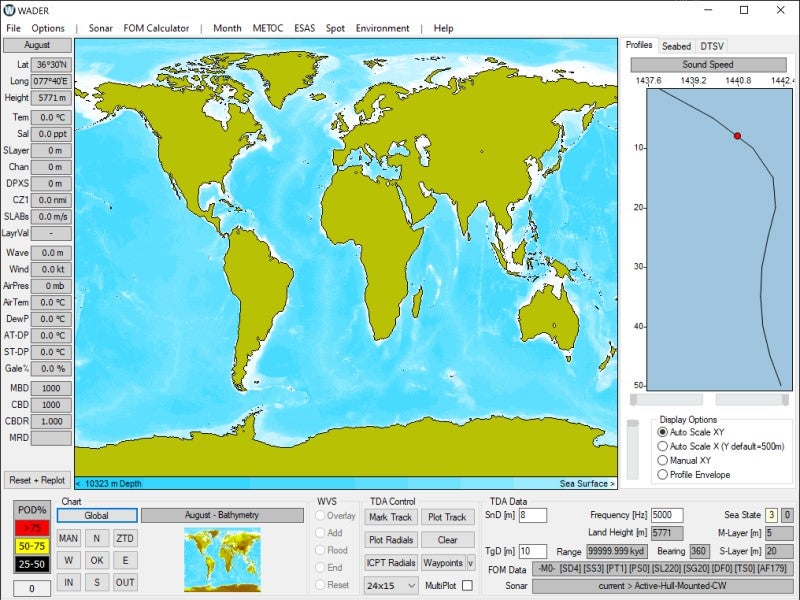Select Manual XY display option

pyautogui.click(x=663, y=460)
